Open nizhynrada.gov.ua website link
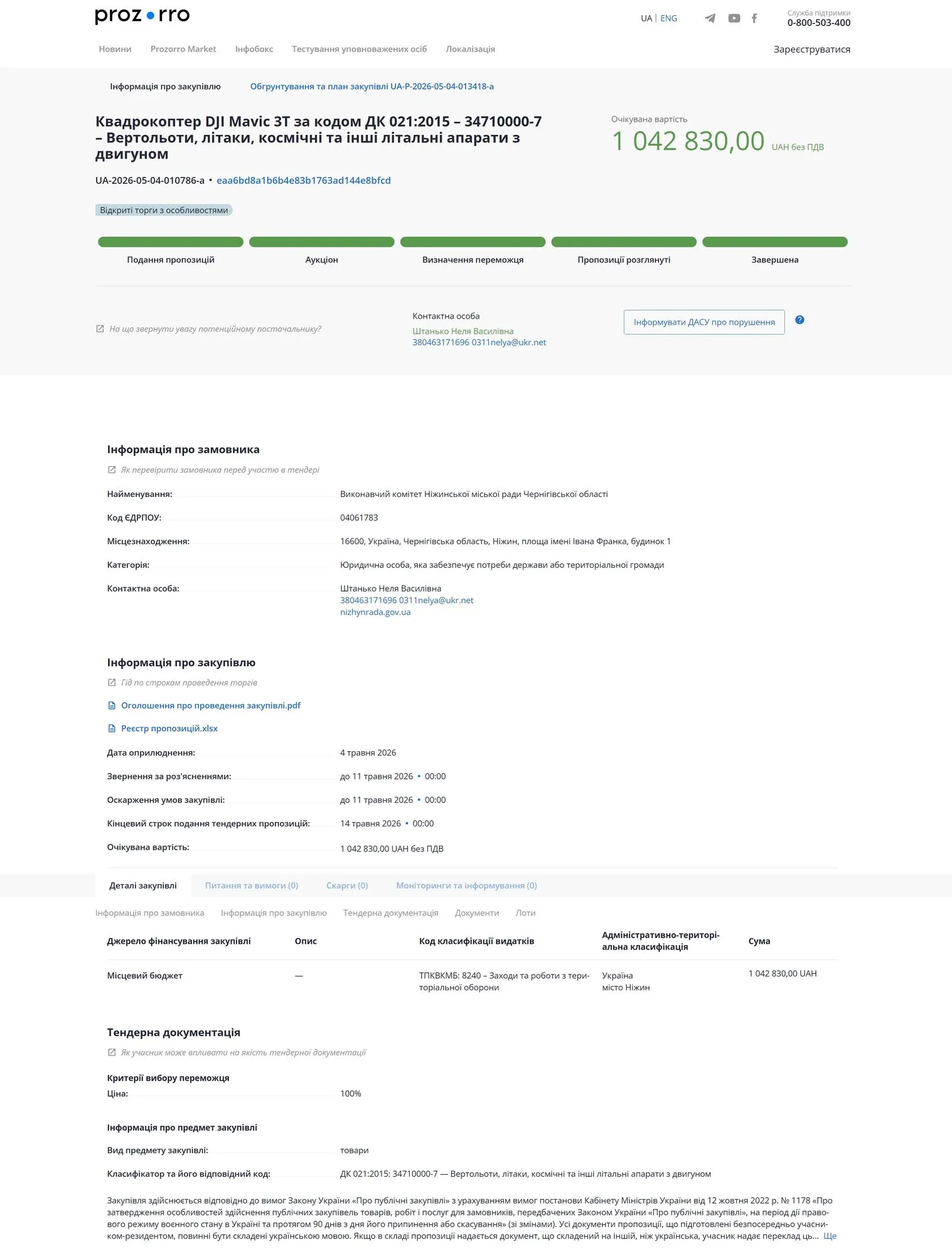The height and width of the screenshot is (1255, 952). tap(375, 612)
